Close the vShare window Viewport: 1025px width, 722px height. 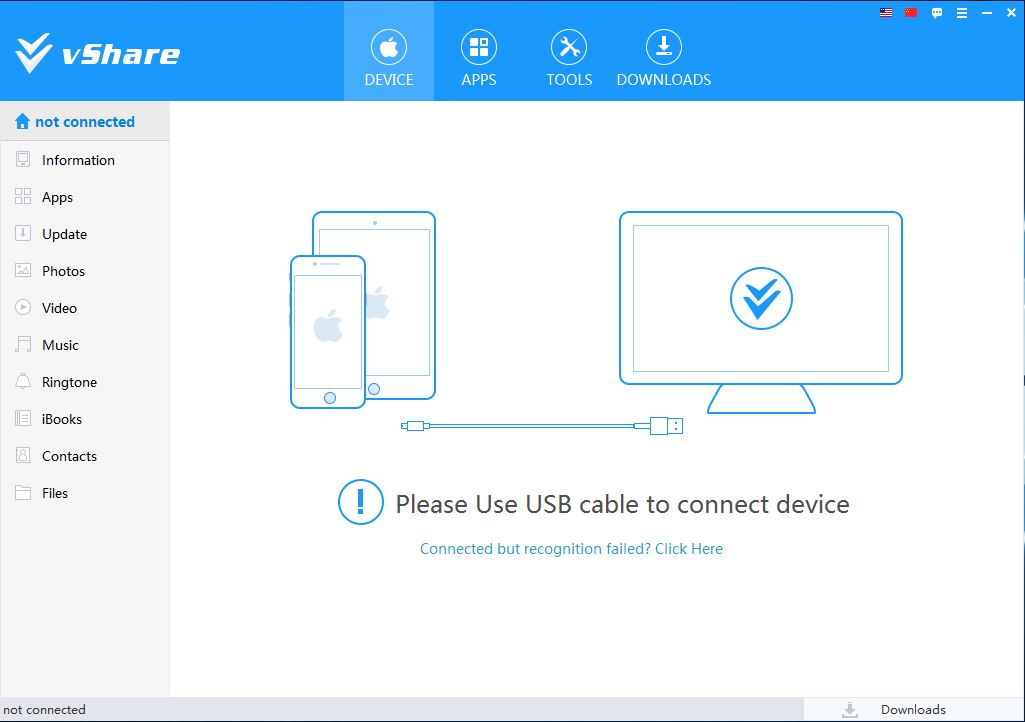pyautogui.click(x=1011, y=13)
